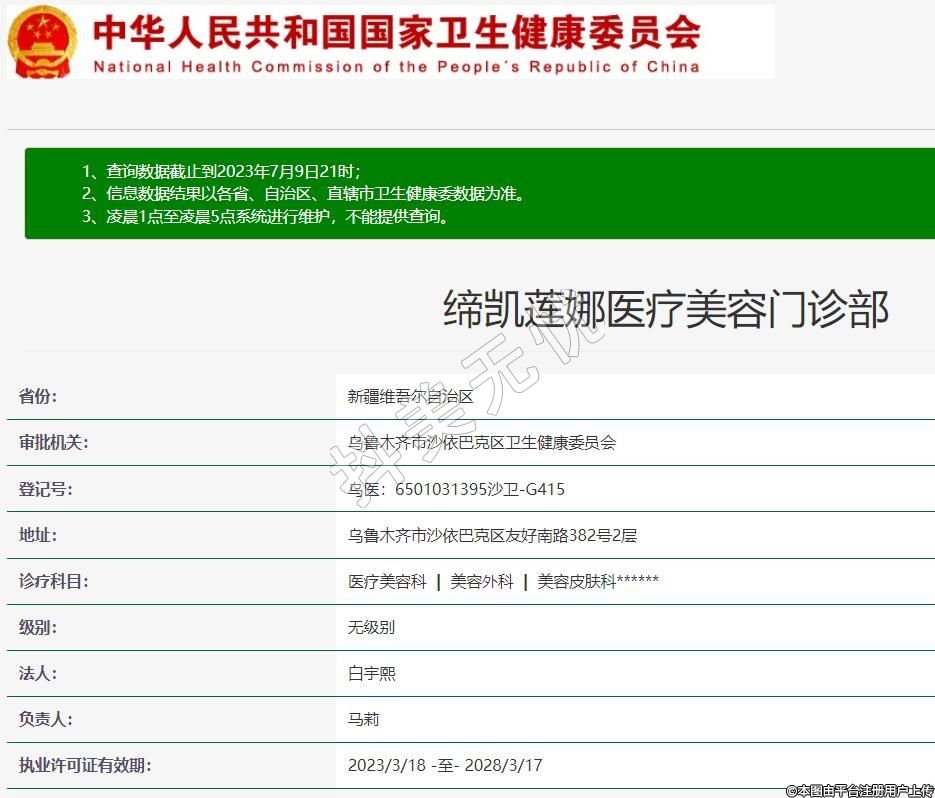Click the 本图由平台注册用户上传 copyright watermark
Screen dimensions: 935x798
point(859,790)
